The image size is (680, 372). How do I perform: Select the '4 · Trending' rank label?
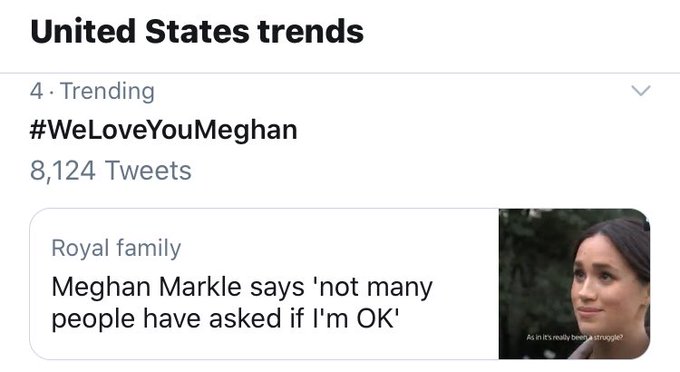(92, 91)
